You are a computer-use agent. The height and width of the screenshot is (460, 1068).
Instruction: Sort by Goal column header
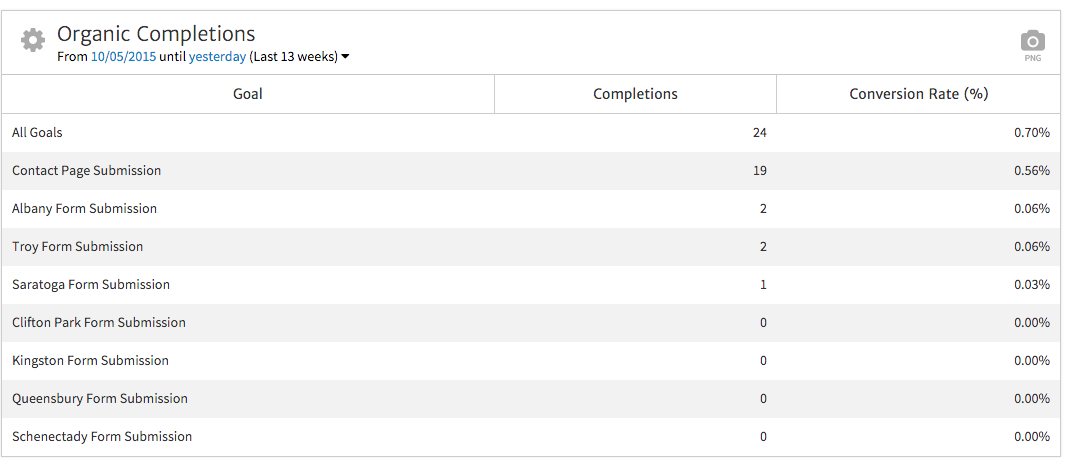coord(248,94)
